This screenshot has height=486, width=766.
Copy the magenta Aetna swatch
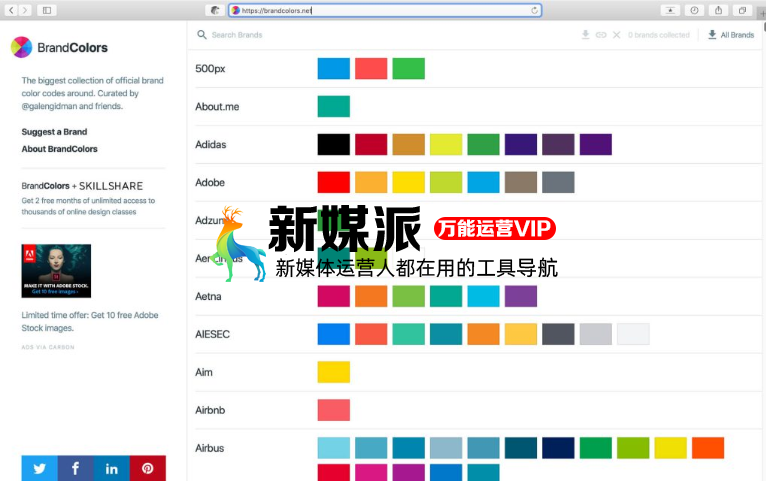pos(334,296)
